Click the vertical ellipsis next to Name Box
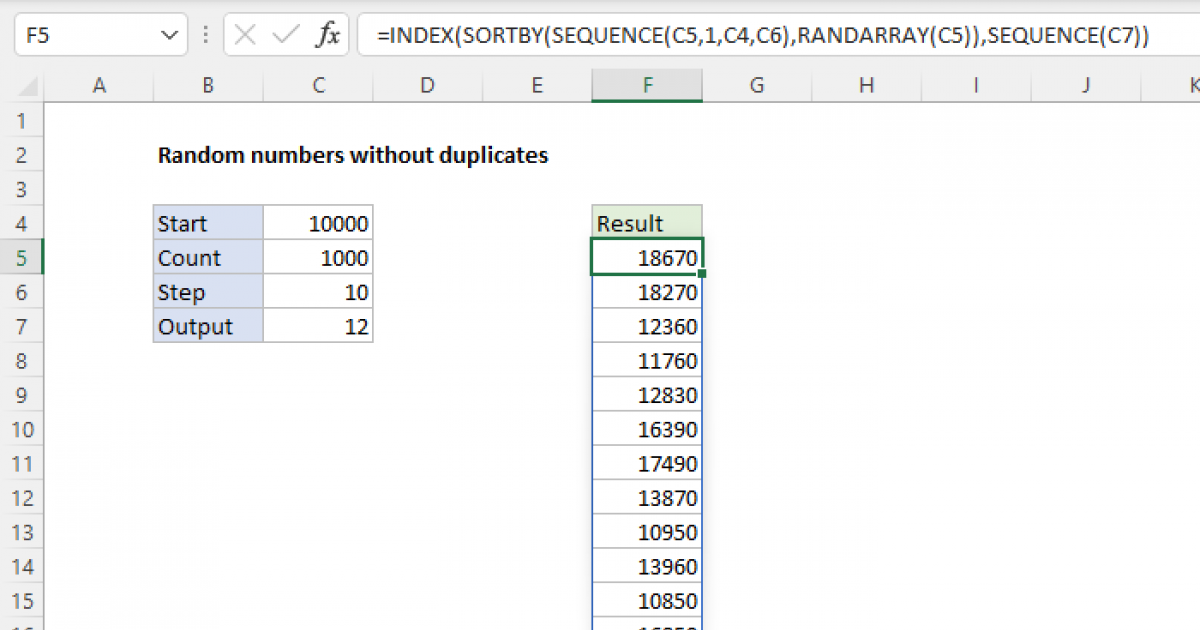 205,35
